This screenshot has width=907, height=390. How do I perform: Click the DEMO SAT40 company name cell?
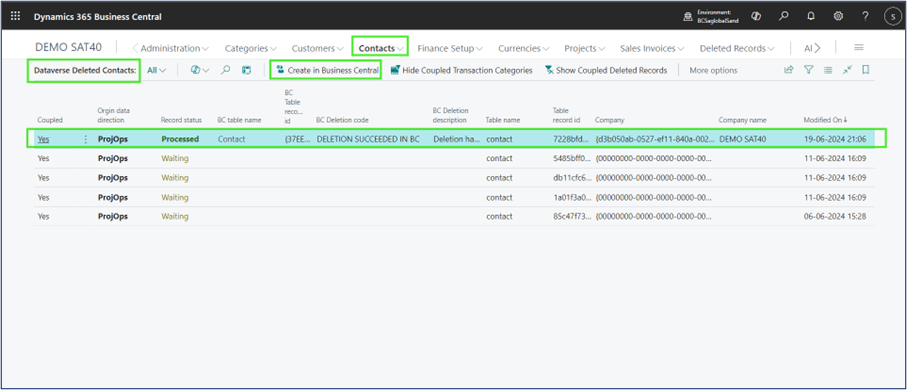click(x=742, y=139)
